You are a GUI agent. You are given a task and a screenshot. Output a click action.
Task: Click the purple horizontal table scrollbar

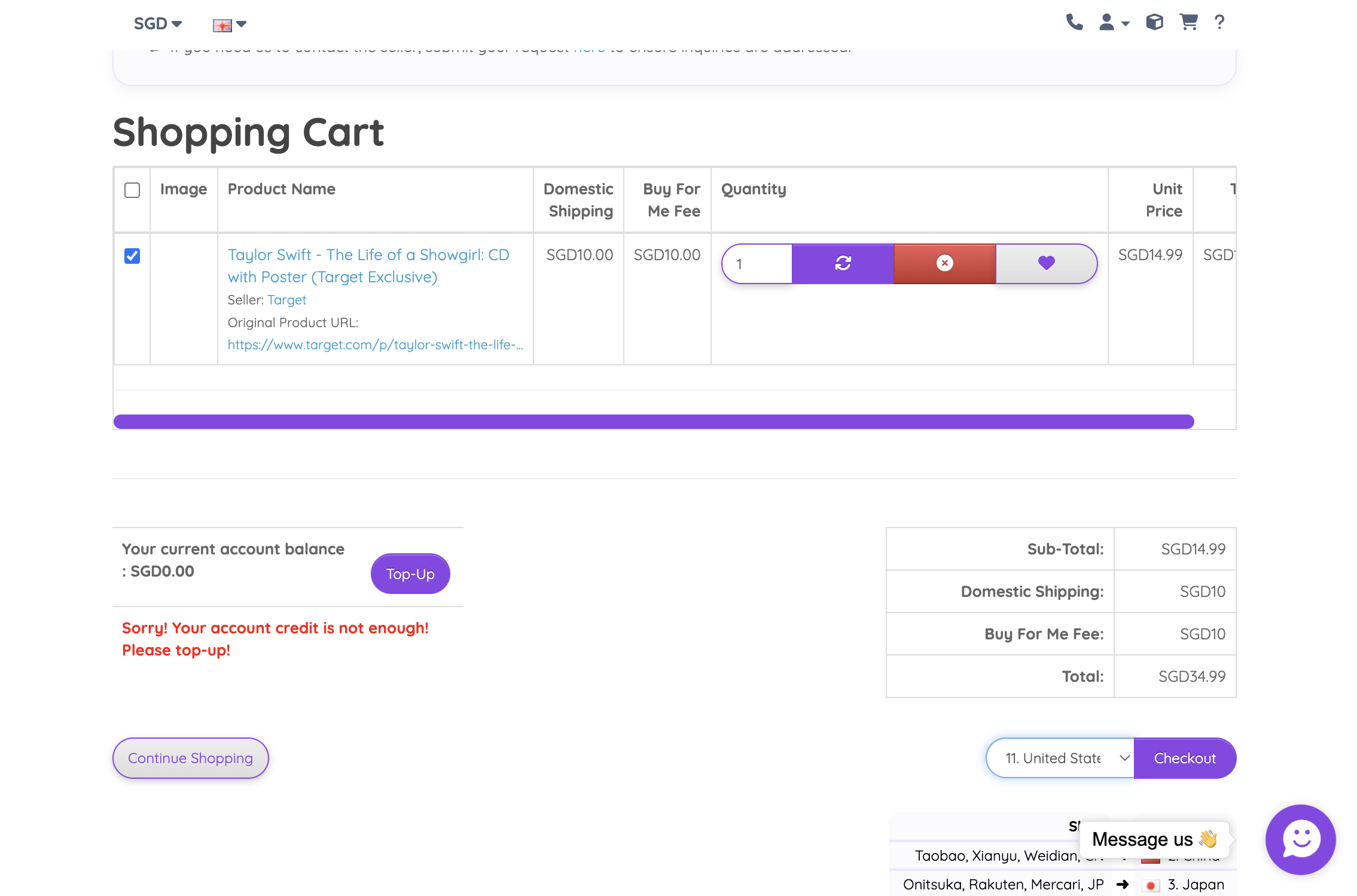pos(653,422)
